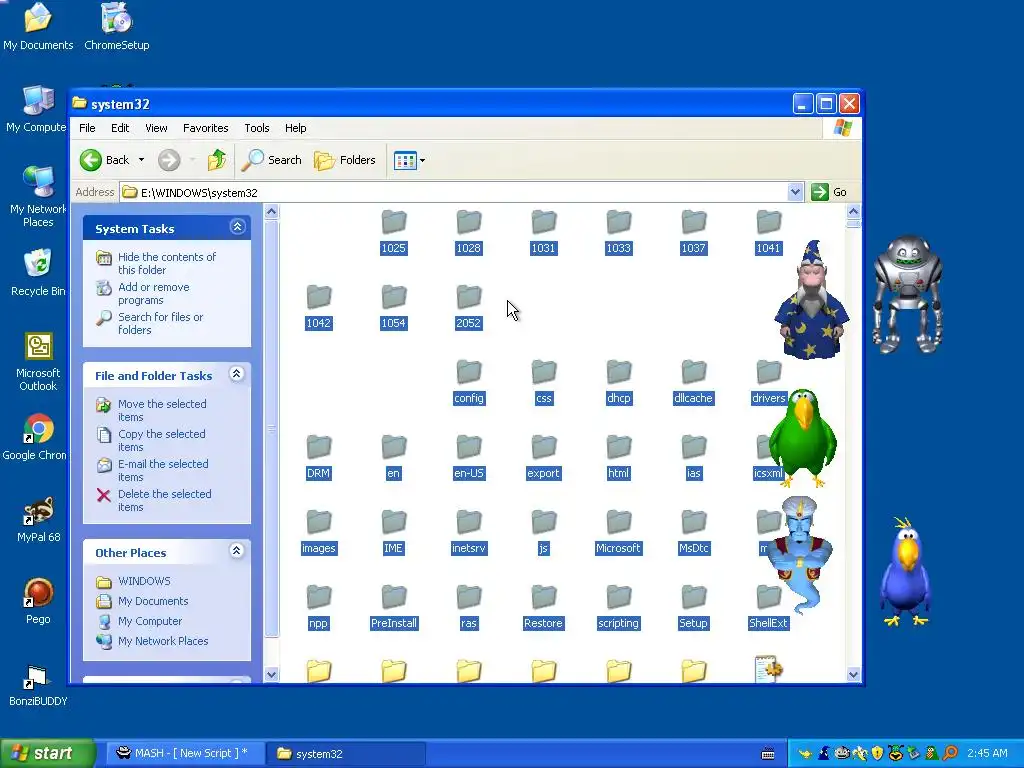Select the ShellExt folder
Viewport: 1024px width, 768px height.
pyautogui.click(x=769, y=607)
